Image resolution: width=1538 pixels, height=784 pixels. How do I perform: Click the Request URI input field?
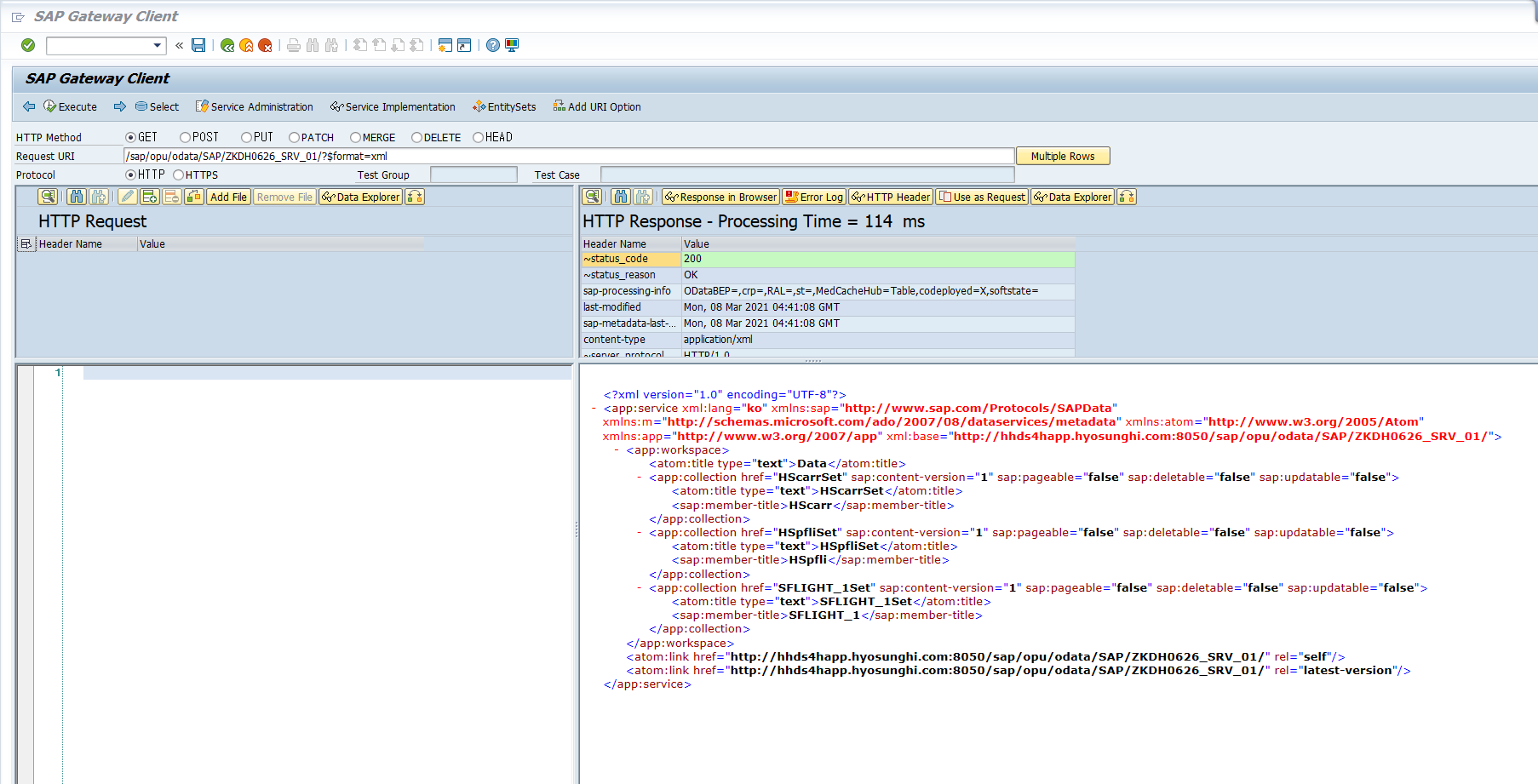coord(569,156)
